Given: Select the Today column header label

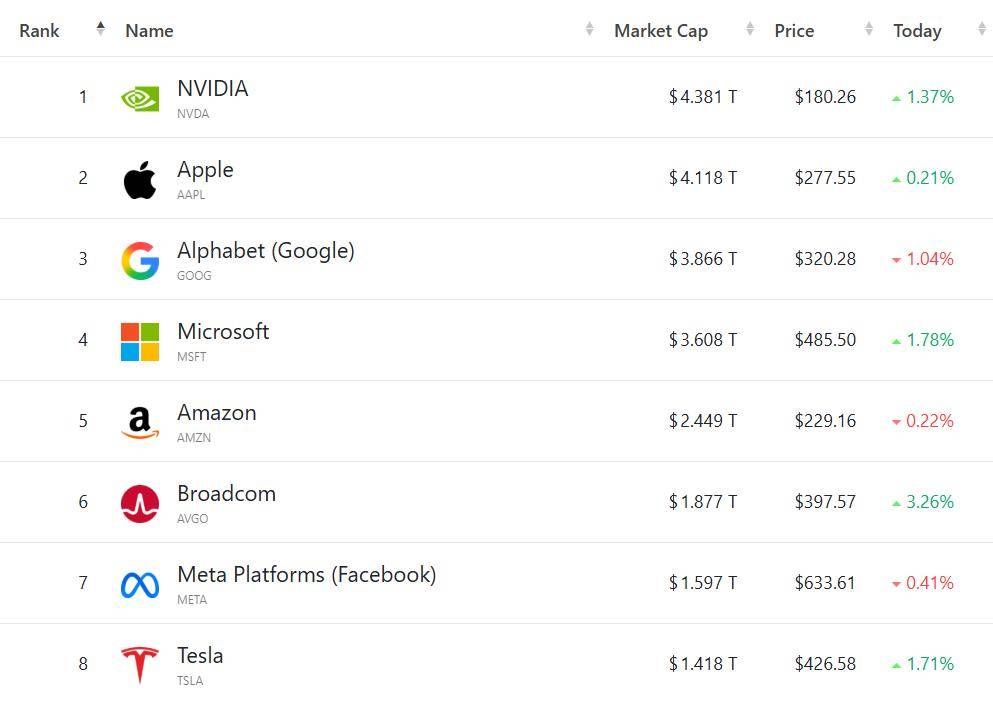Looking at the screenshot, I should tap(917, 31).
